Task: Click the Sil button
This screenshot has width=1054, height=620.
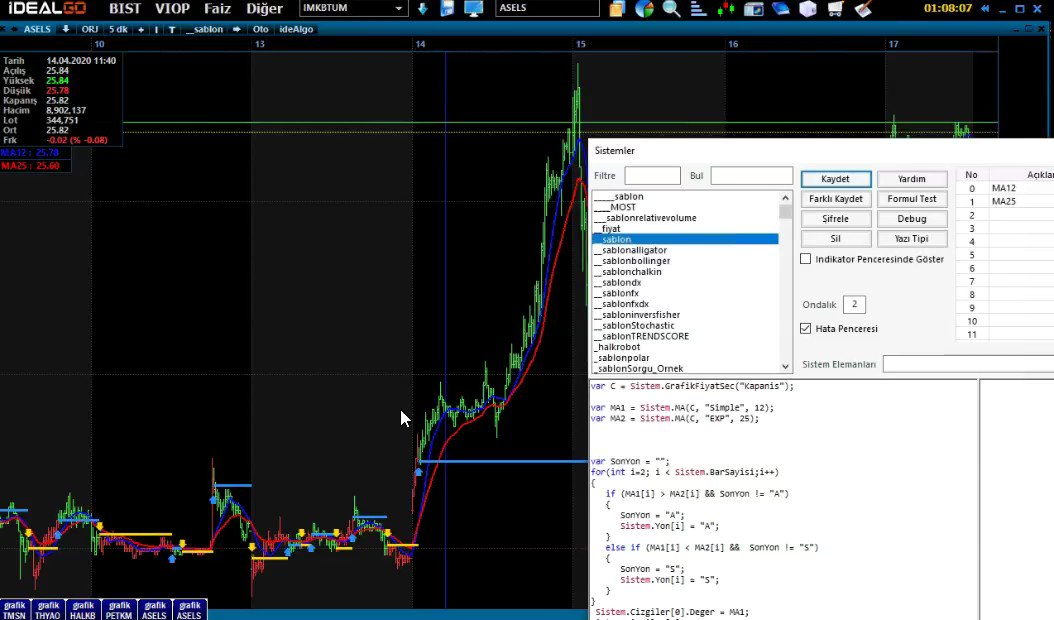Action: [836, 239]
